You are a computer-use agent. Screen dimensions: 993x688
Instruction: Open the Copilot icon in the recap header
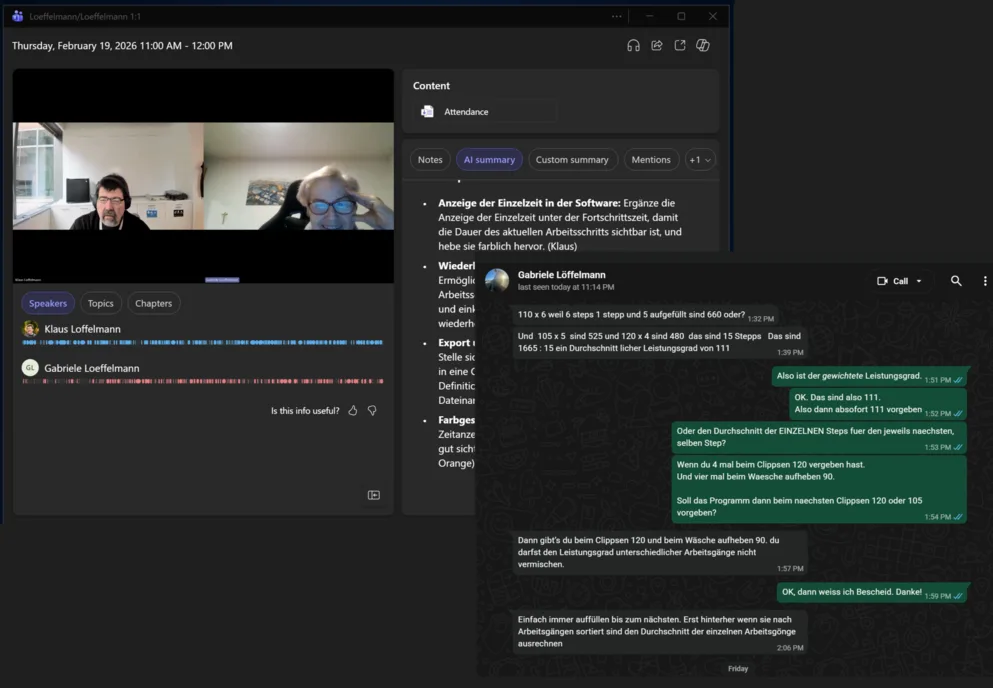coord(703,45)
